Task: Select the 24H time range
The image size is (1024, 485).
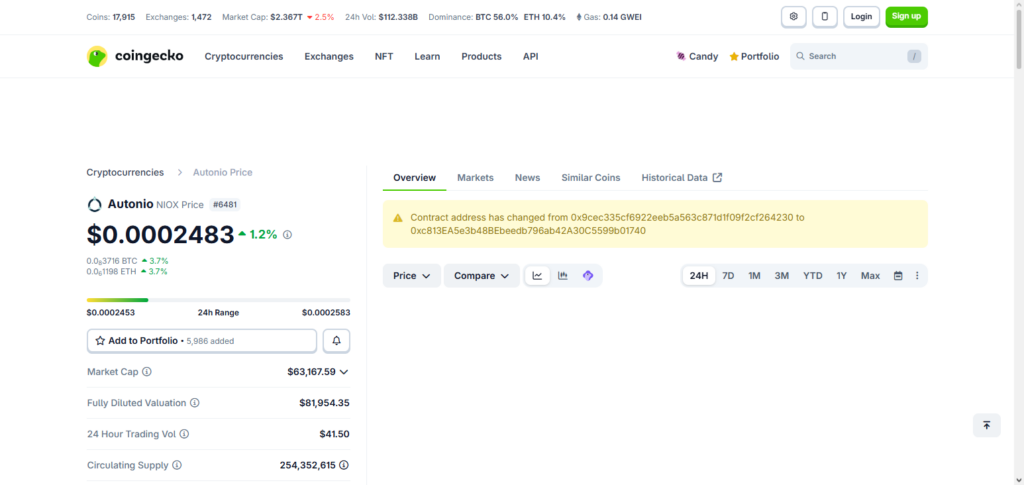Action: (x=699, y=276)
